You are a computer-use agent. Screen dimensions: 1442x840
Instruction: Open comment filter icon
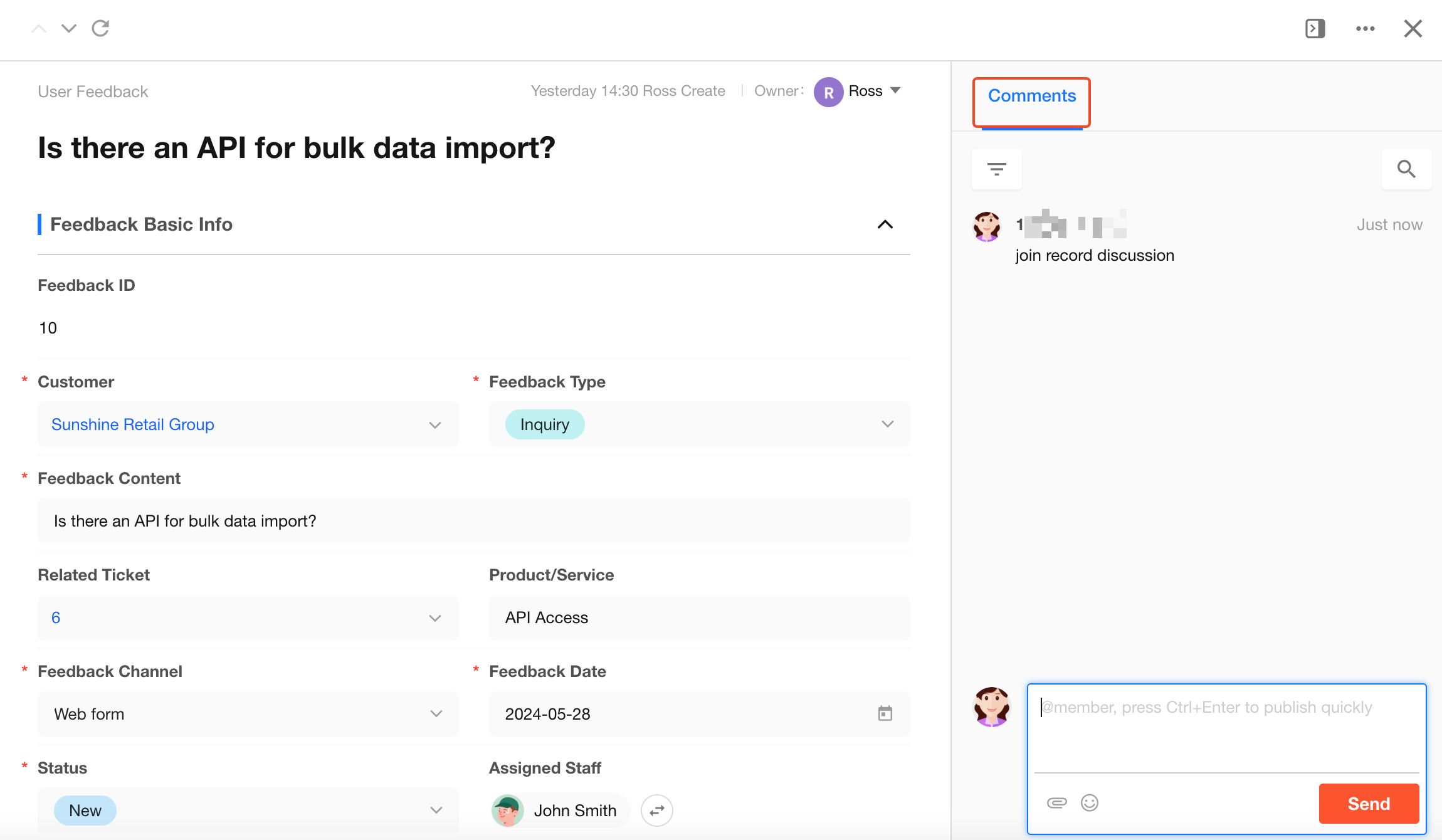[996, 169]
